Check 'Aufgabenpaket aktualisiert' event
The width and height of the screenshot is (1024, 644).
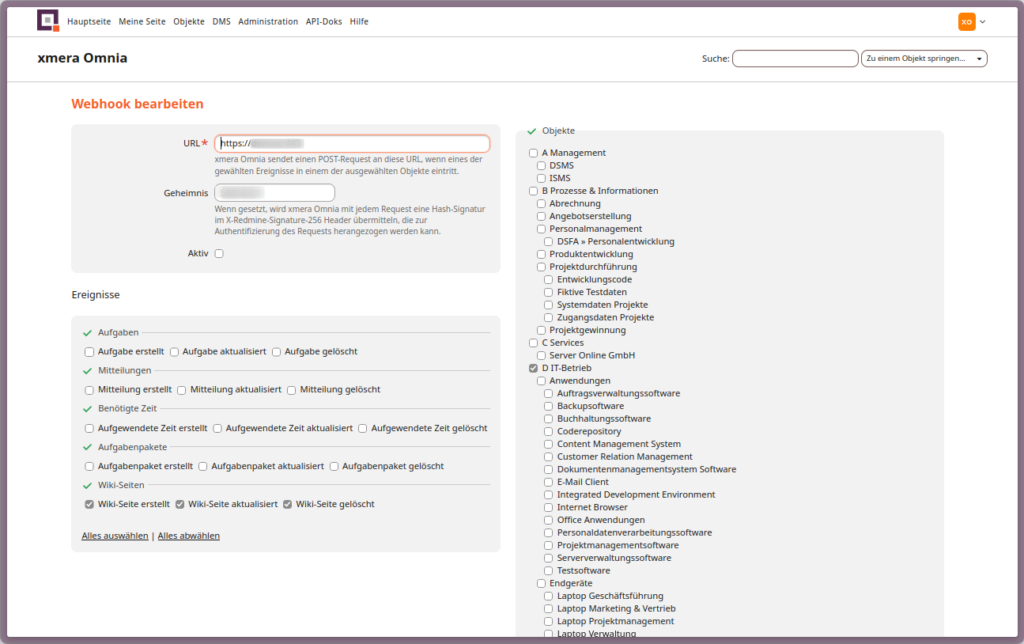(x=202, y=466)
